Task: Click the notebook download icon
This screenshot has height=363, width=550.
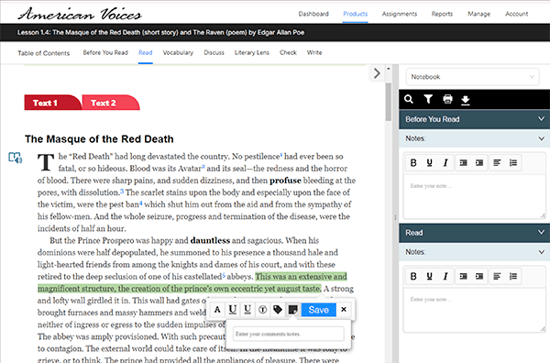Action: click(465, 100)
